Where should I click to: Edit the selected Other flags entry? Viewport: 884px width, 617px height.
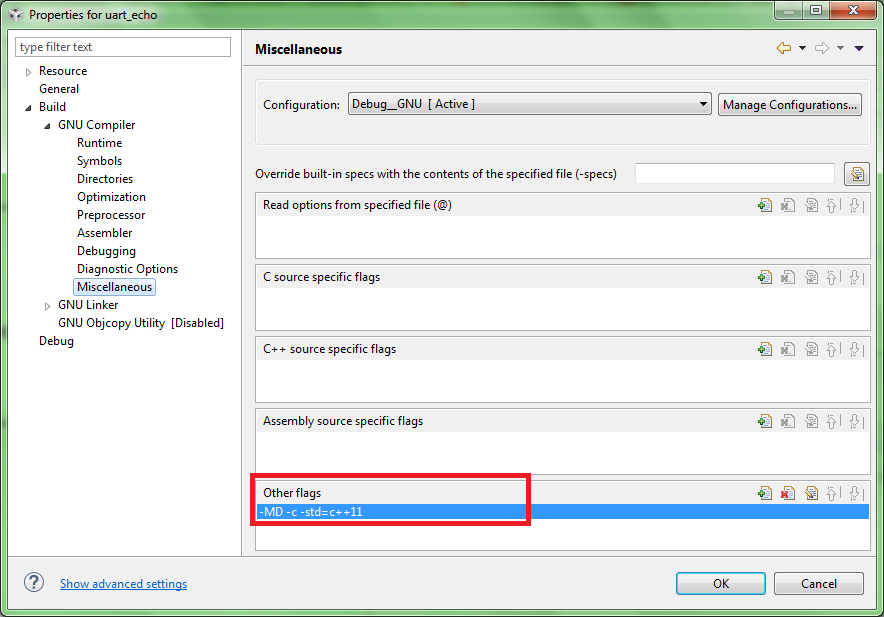coord(811,493)
